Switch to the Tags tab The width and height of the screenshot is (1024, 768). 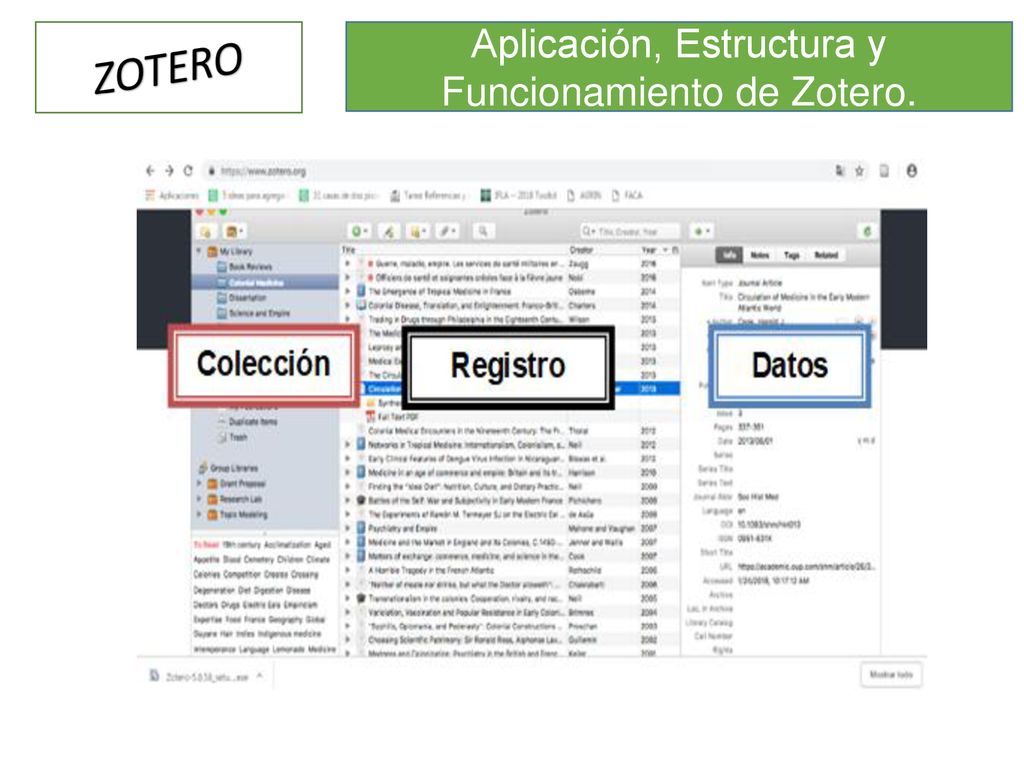click(792, 255)
